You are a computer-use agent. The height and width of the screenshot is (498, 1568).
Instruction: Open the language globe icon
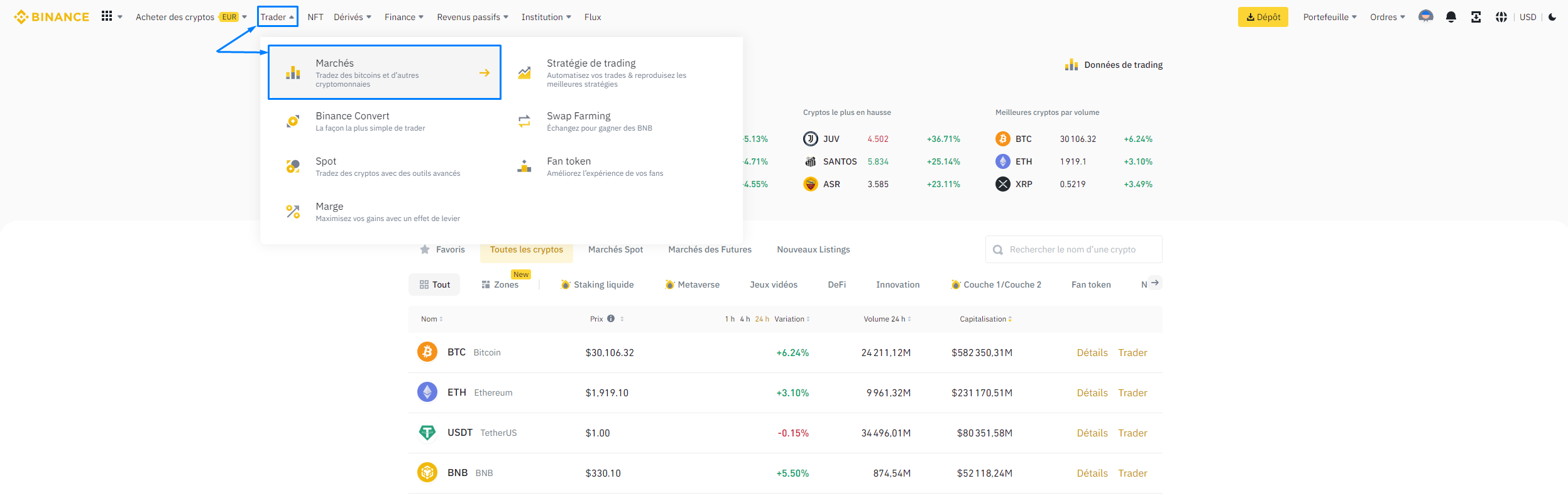coord(1501,17)
